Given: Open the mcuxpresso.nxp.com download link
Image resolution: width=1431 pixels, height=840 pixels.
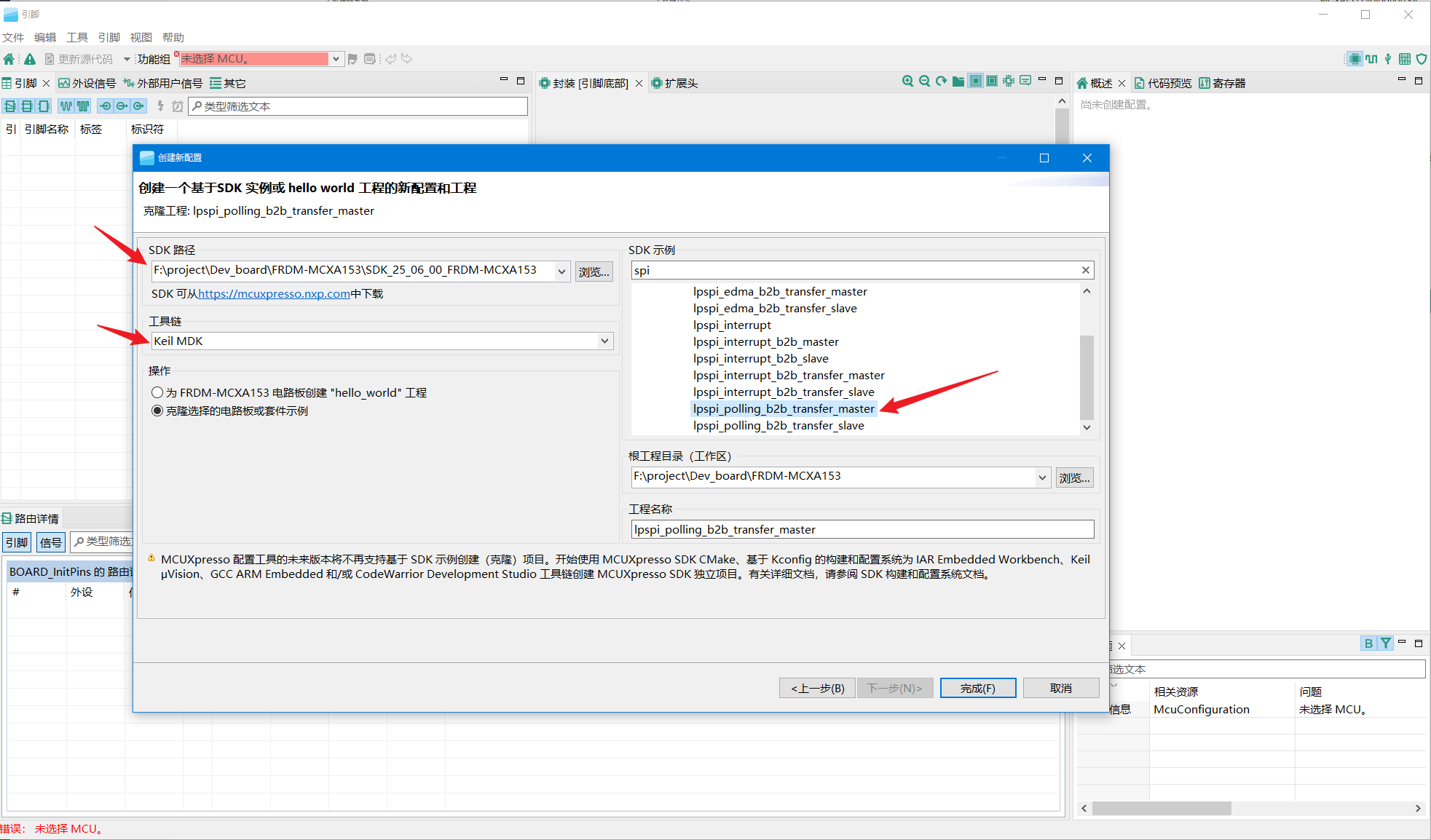Looking at the screenshot, I should tap(274, 294).
